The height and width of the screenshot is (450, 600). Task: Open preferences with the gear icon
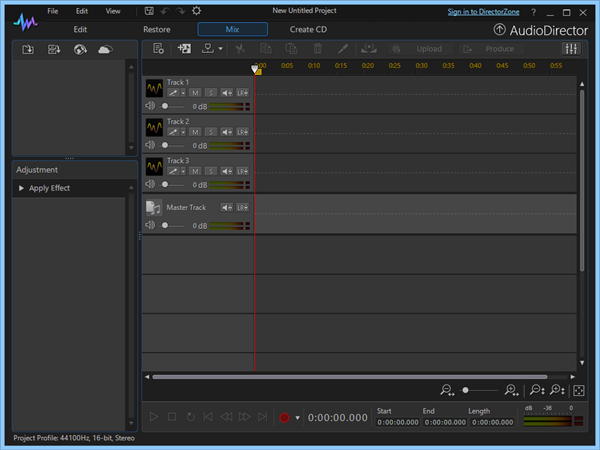point(197,11)
